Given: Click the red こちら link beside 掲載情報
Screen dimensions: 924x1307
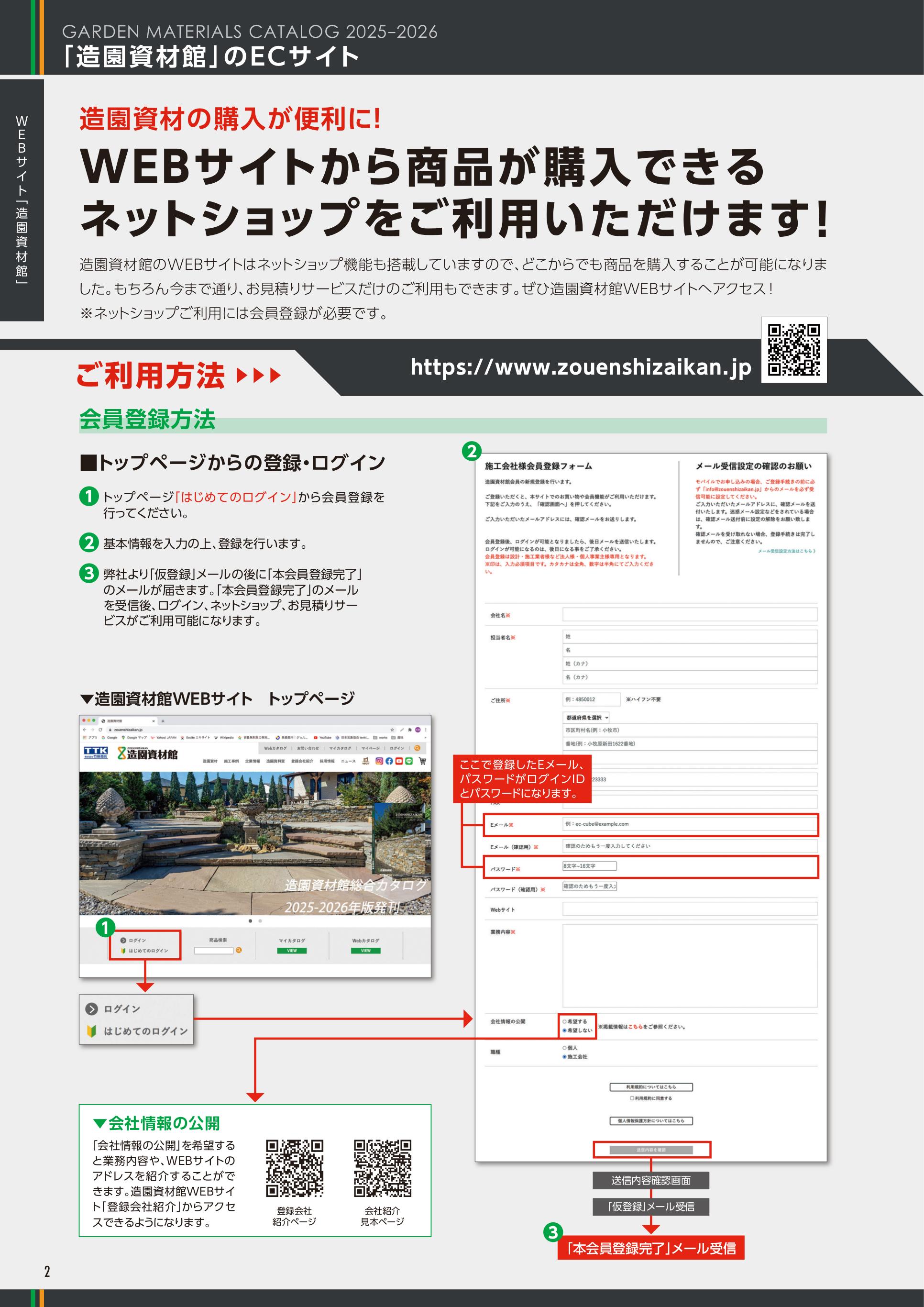Looking at the screenshot, I should [636, 1028].
